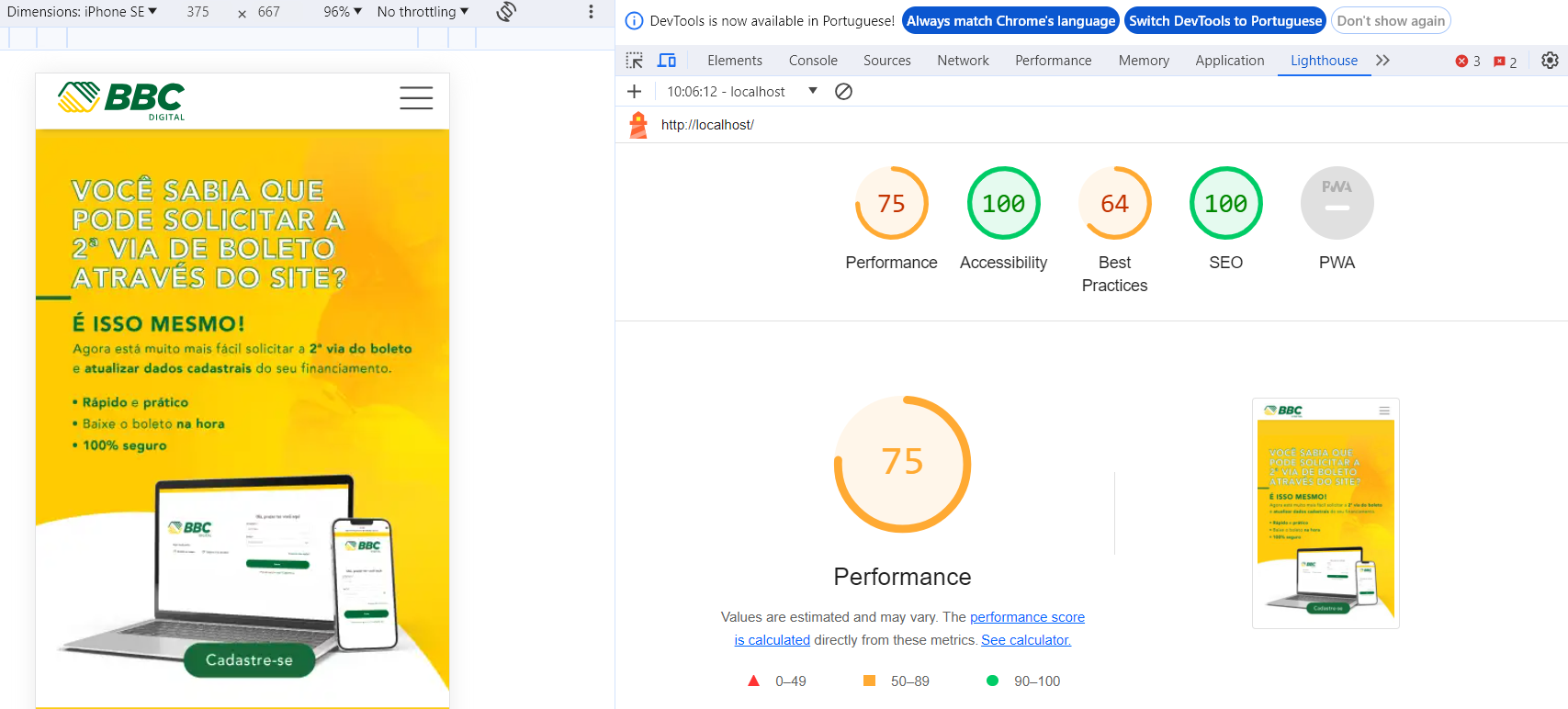Open the Console tab
The width and height of the screenshot is (1568, 709).
click(x=813, y=61)
